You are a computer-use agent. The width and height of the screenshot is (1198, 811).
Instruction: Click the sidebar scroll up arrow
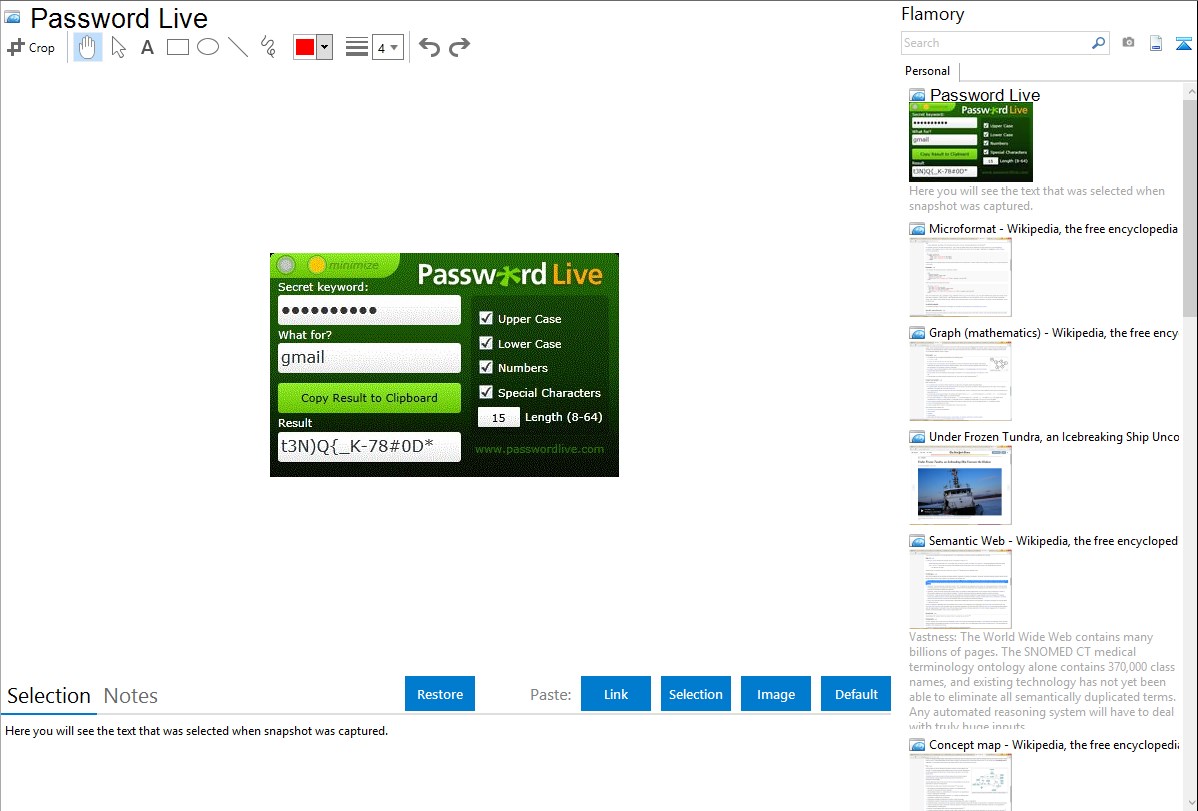click(1190, 91)
